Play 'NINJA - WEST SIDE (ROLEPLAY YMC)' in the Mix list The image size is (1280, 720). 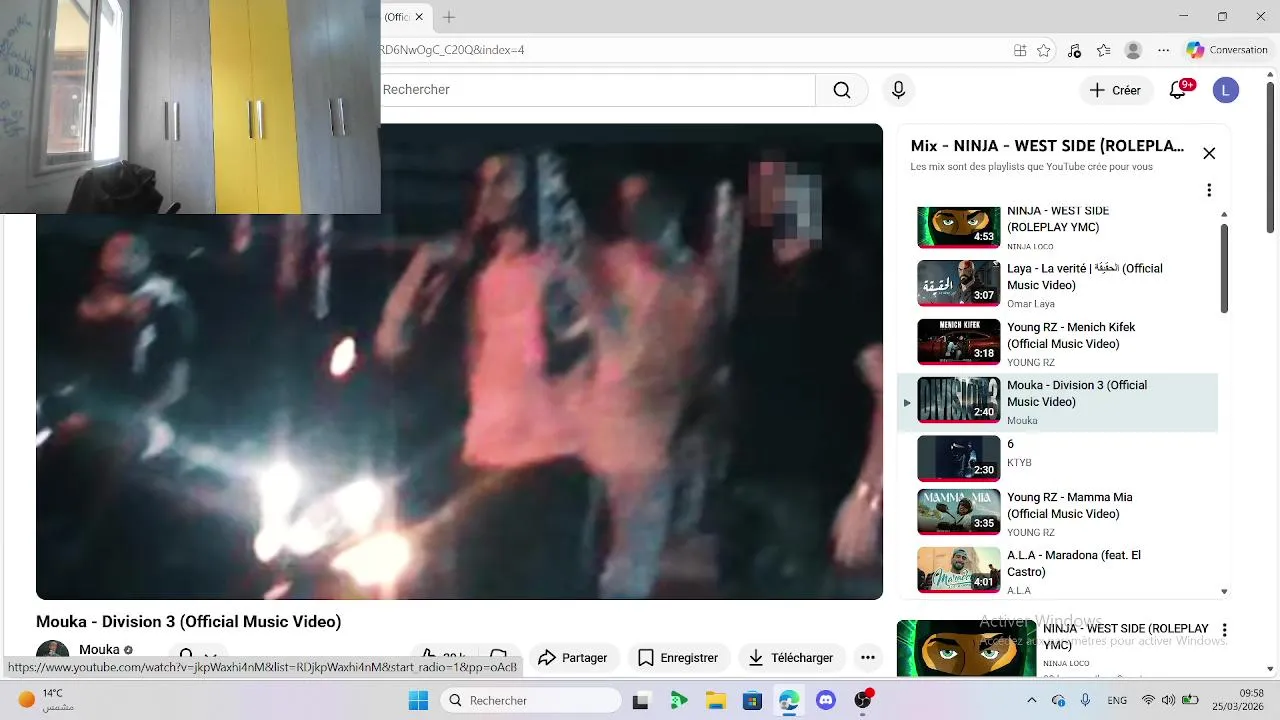point(1058,227)
